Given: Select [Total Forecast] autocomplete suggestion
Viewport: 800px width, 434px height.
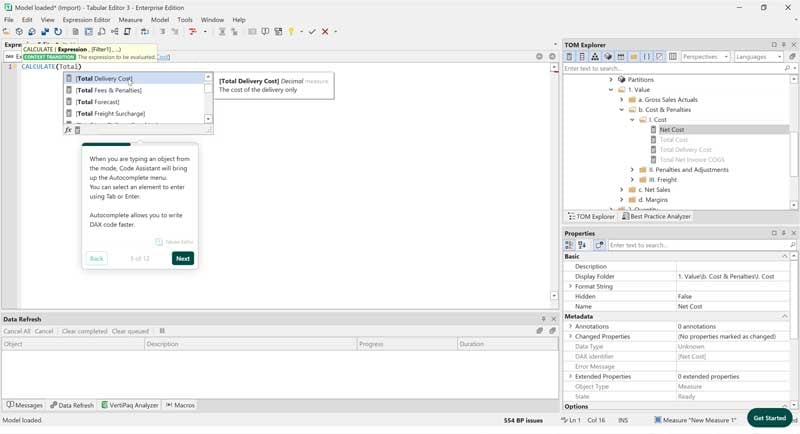Looking at the screenshot, I should pyautogui.click(x=134, y=102).
